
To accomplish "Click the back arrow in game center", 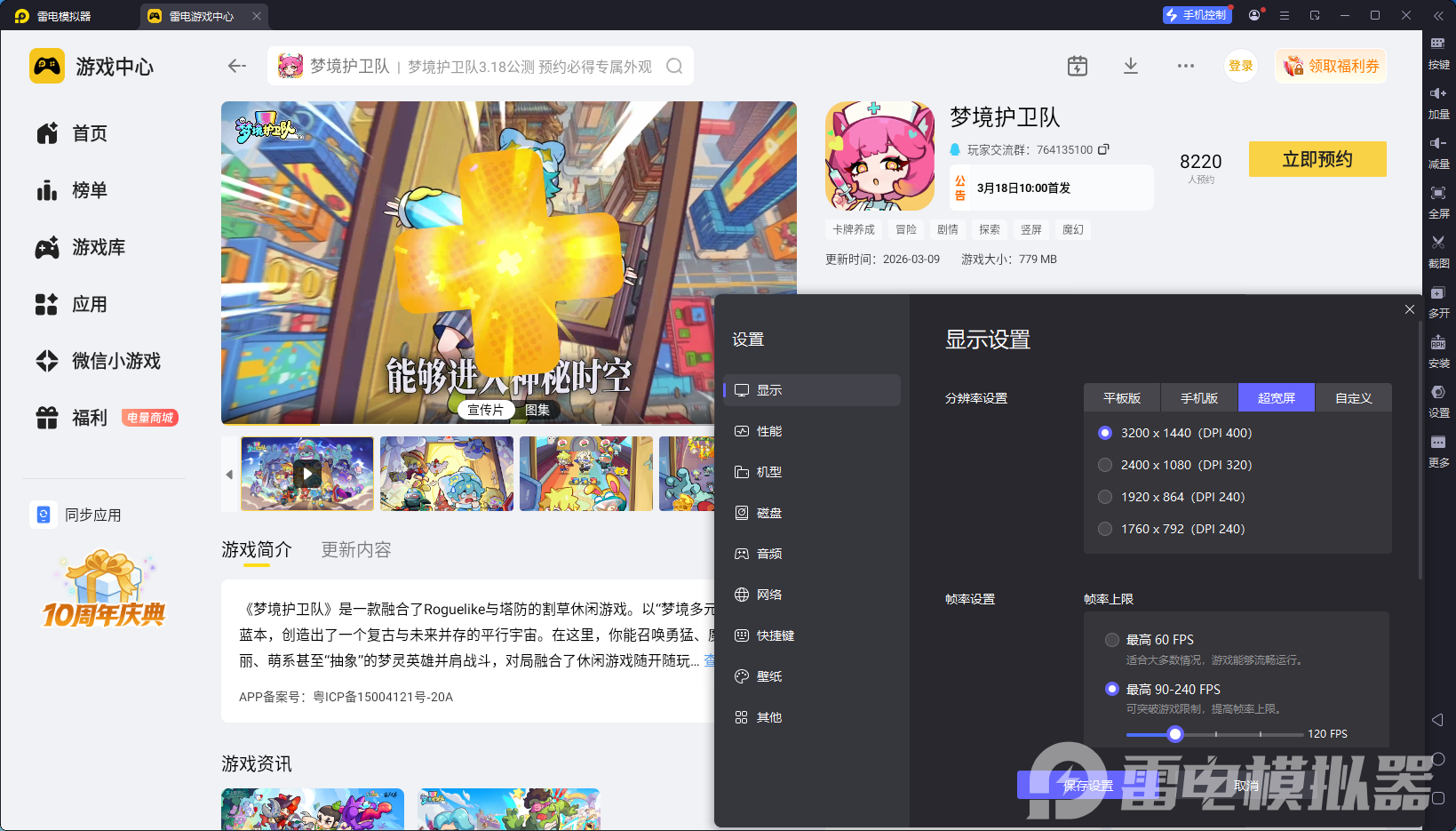I will point(236,66).
